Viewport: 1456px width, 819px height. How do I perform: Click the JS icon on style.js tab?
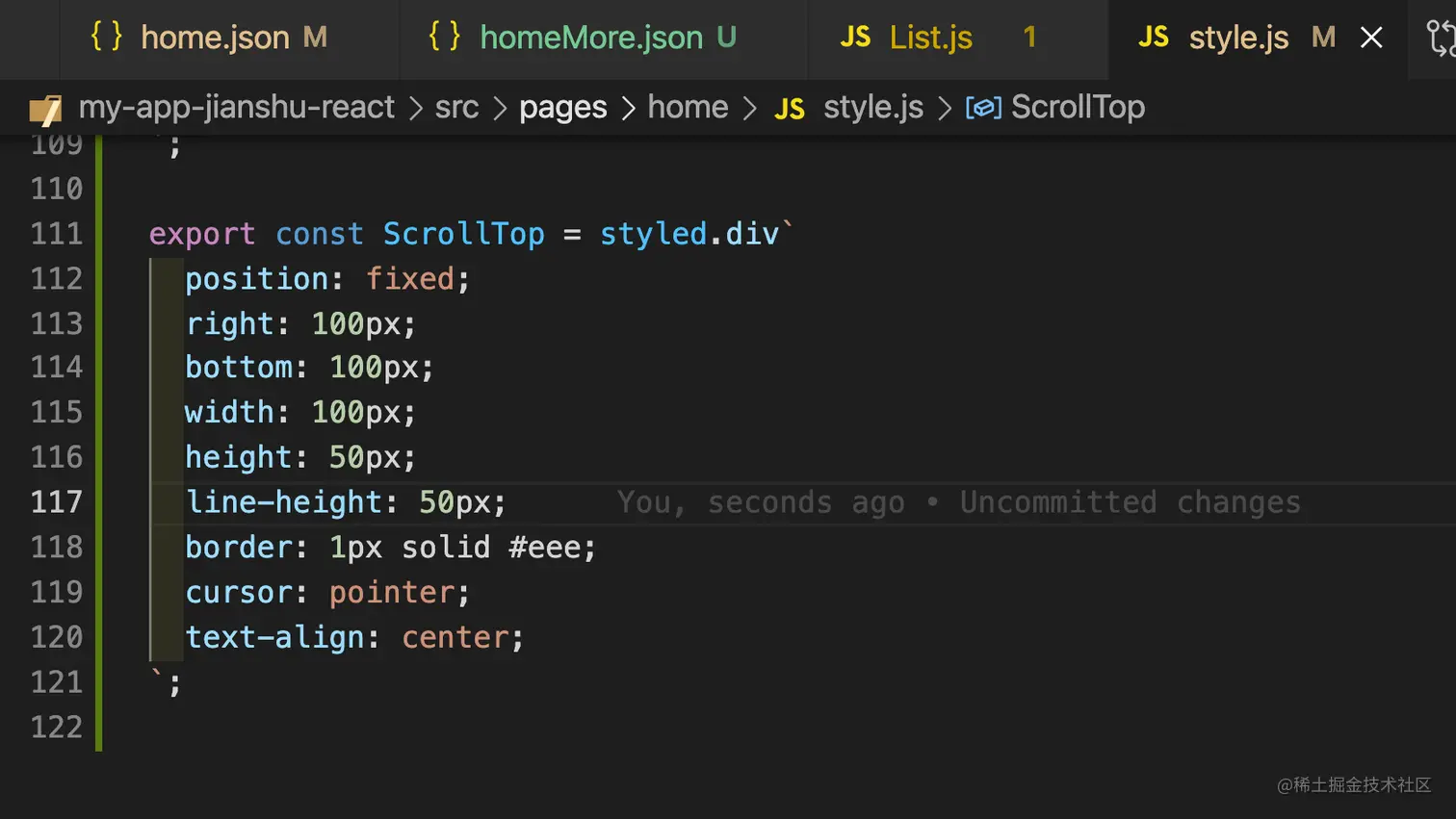pos(1153,38)
